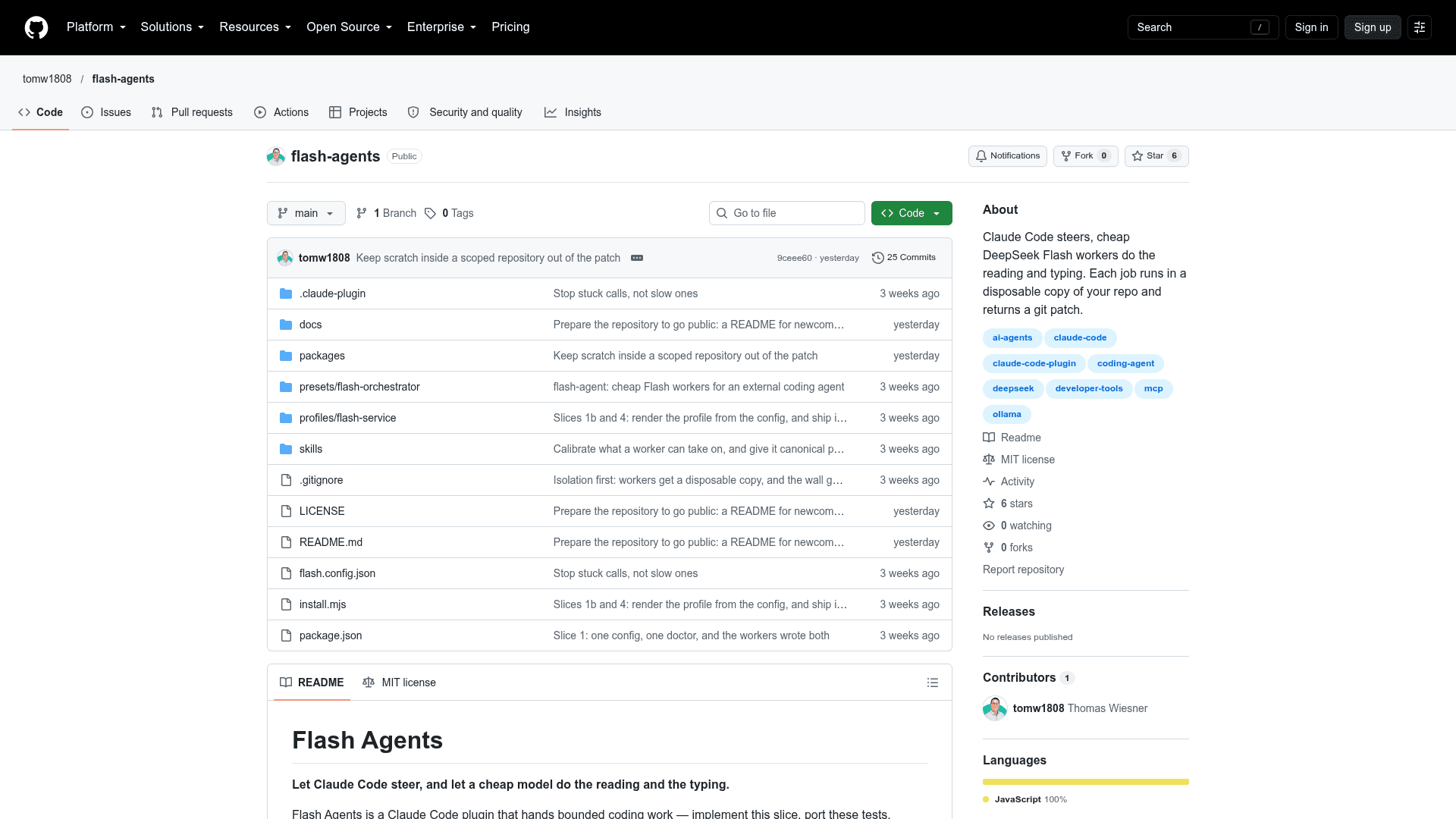Star the flash-agents repository
The height and width of the screenshot is (819, 1456).
1156,156
